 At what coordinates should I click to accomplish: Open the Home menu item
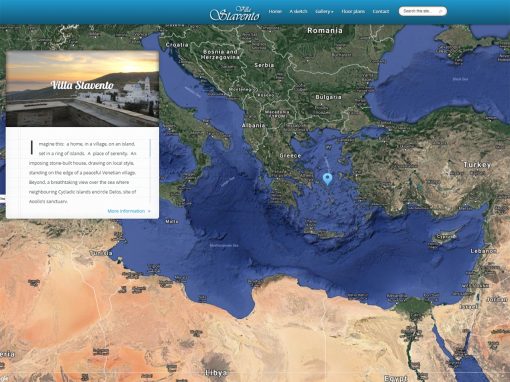click(275, 11)
